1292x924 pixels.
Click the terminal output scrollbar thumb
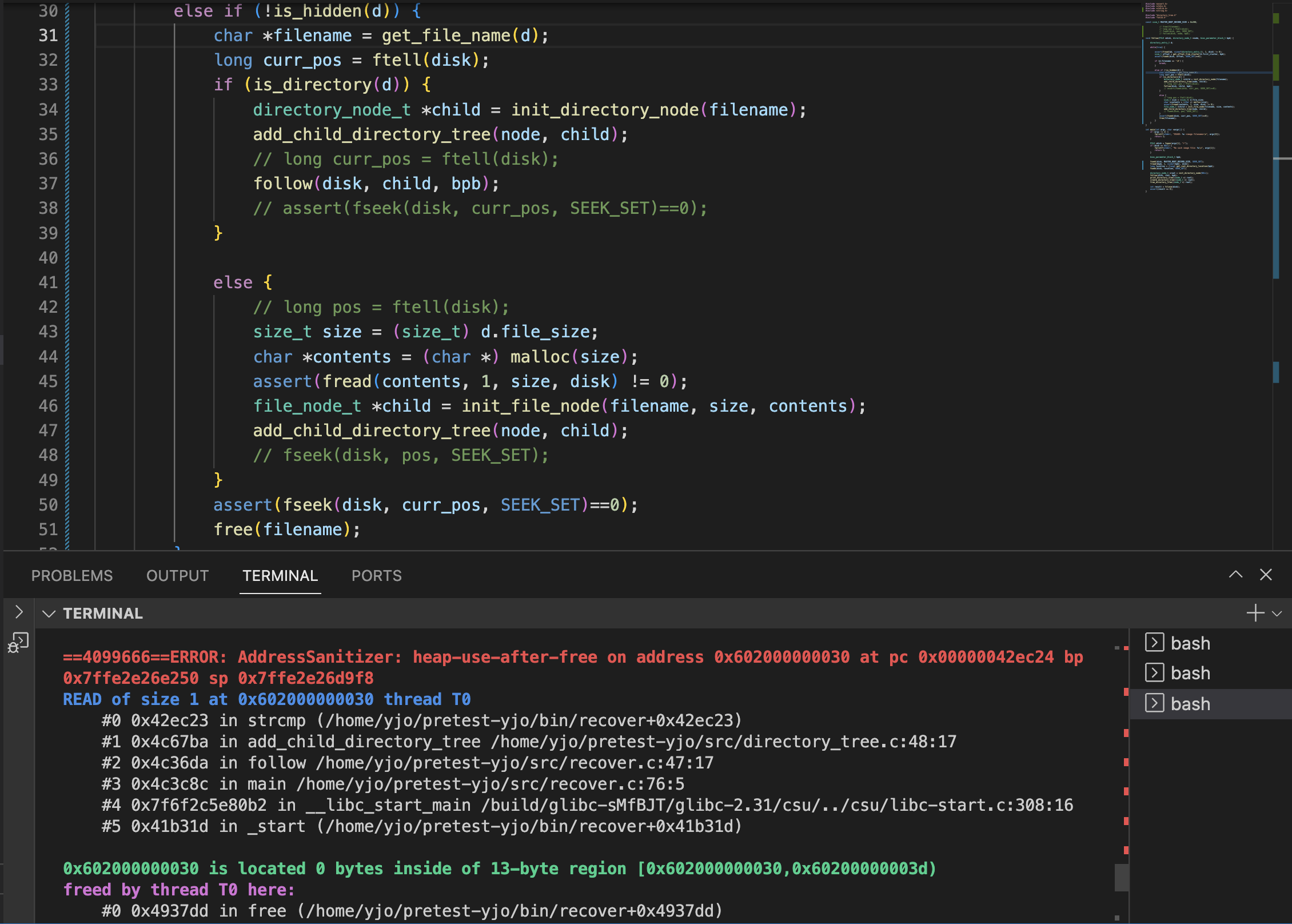click(1122, 877)
